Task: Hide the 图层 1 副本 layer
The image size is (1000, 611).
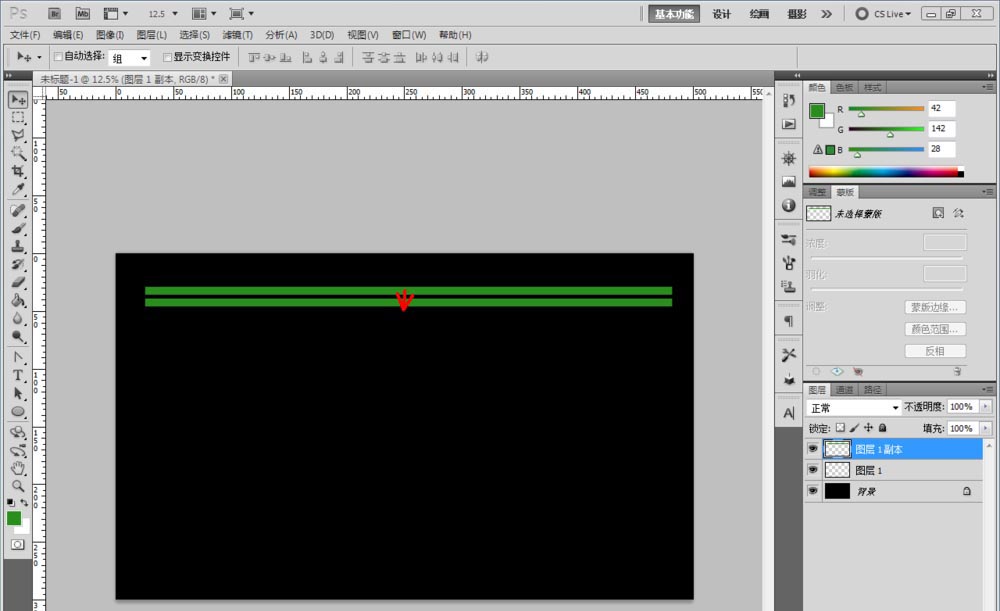Action: click(812, 449)
